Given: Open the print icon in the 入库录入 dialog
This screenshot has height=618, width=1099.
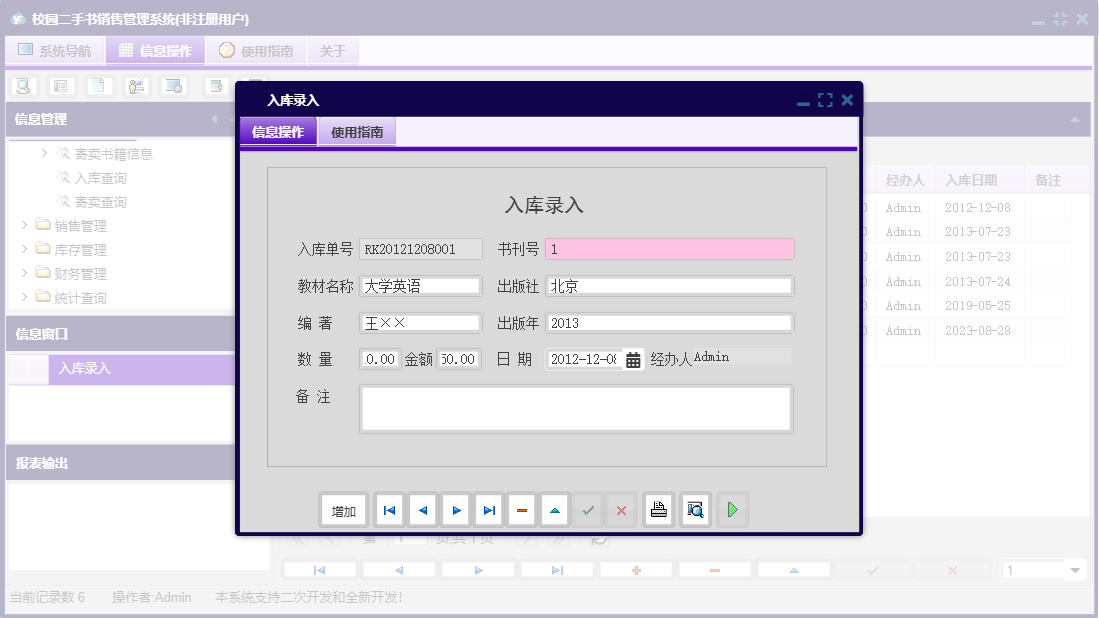Looking at the screenshot, I should (658, 509).
